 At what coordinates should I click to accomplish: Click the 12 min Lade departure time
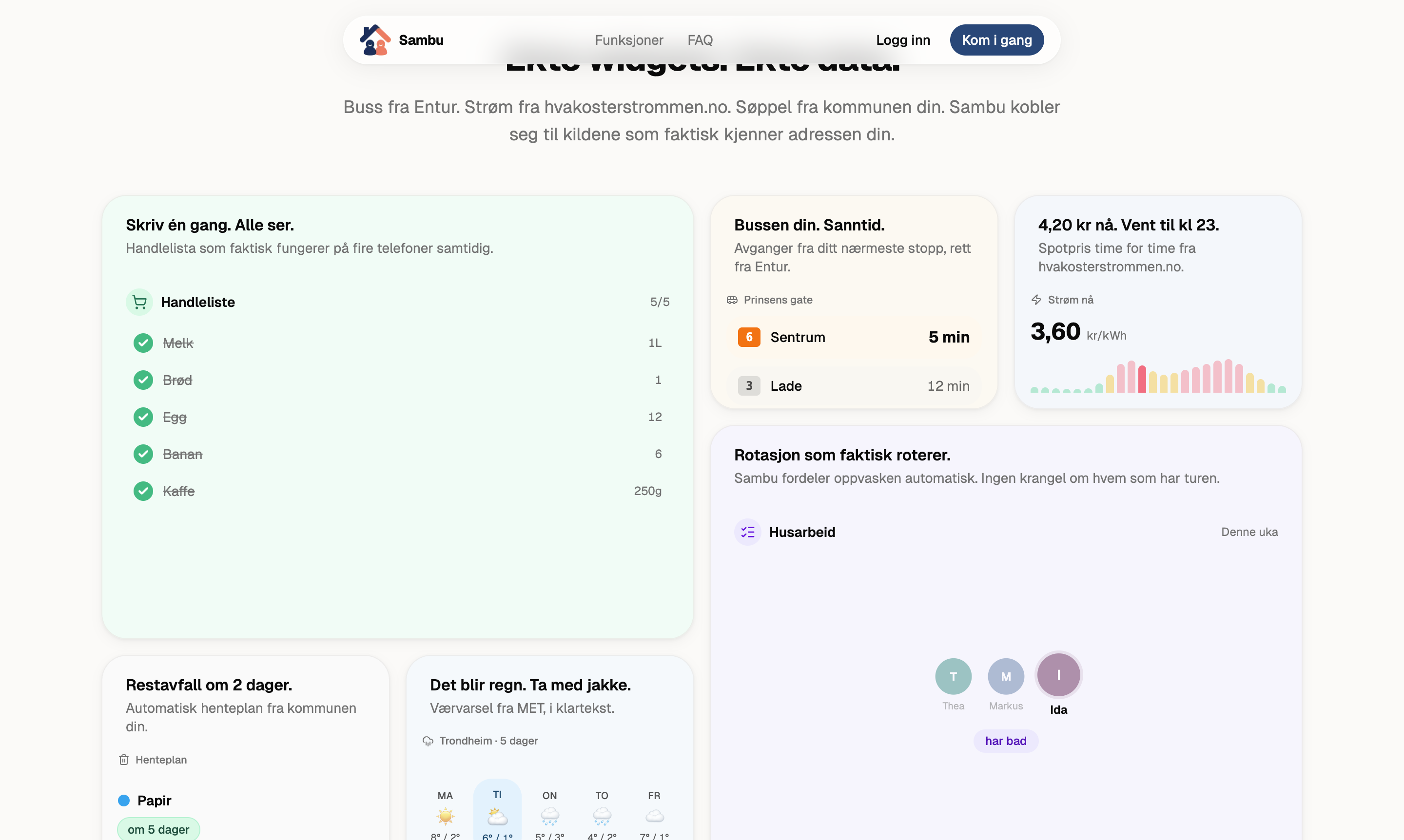pos(948,385)
